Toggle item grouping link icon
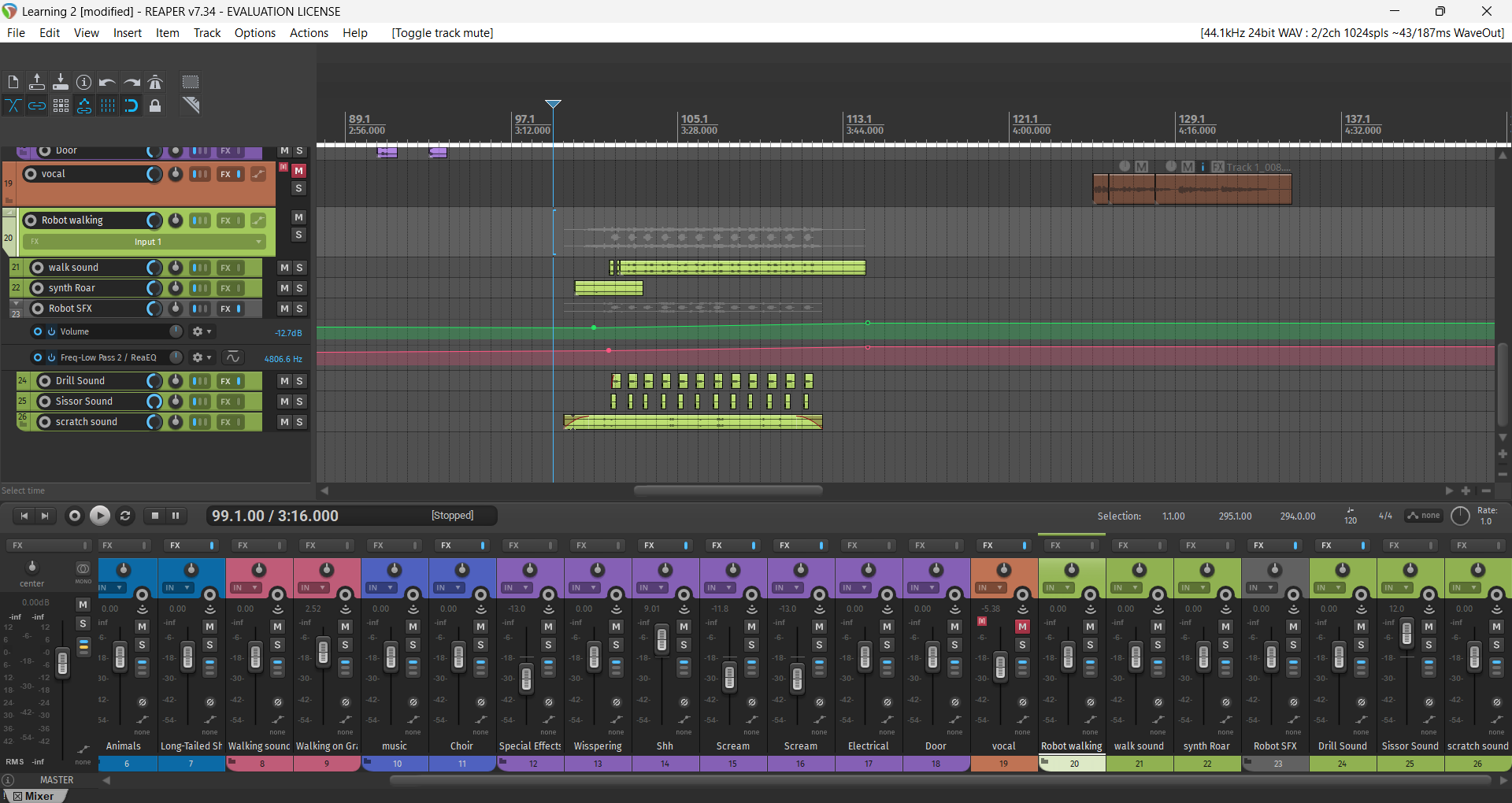 pyautogui.click(x=37, y=105)
